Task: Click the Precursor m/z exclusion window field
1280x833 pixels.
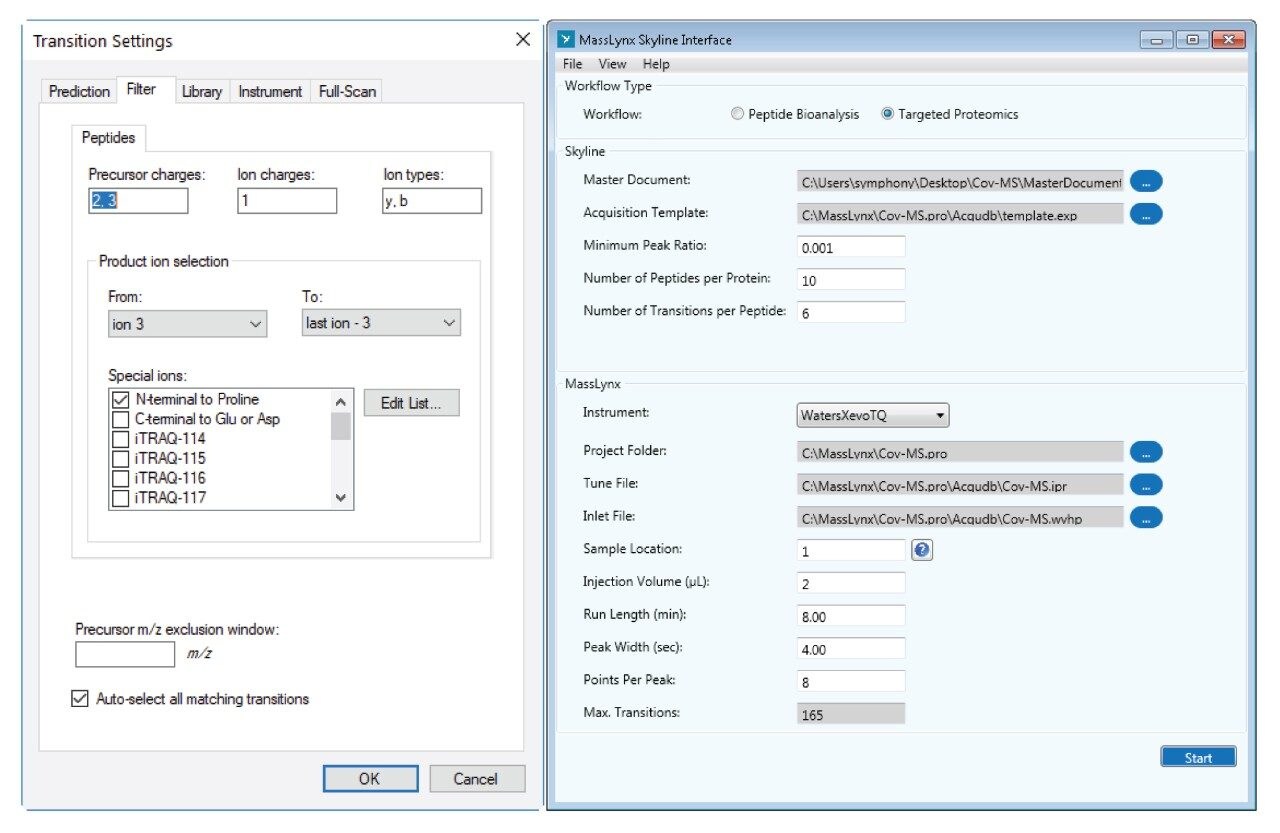Action: point(125,655)
